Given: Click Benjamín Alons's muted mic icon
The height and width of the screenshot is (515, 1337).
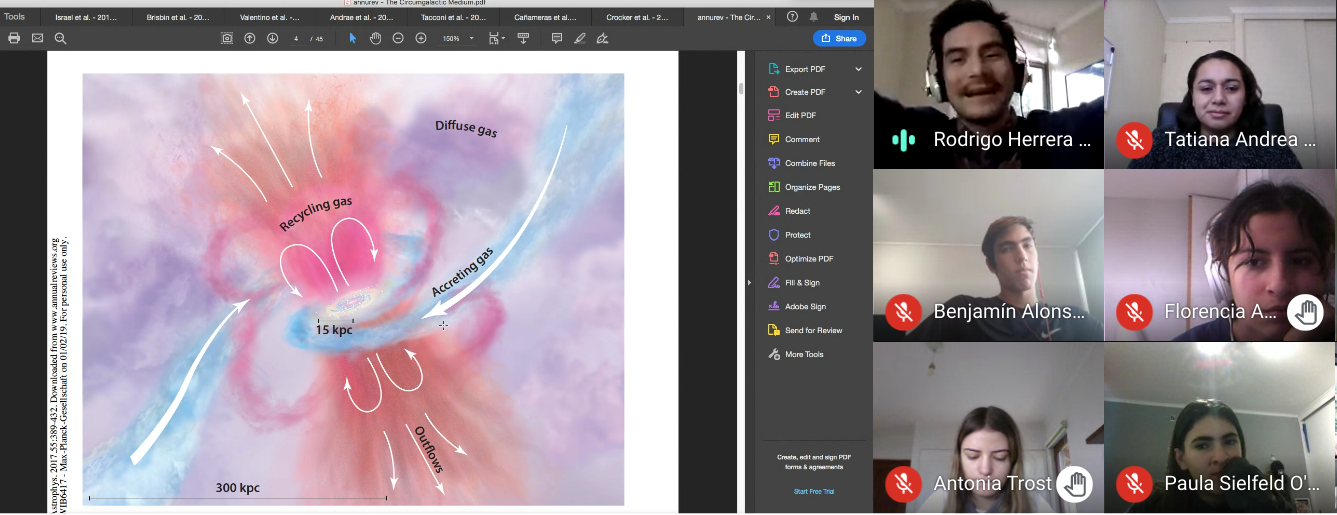Looking at the screenshot, I should [x=903, y=312].
